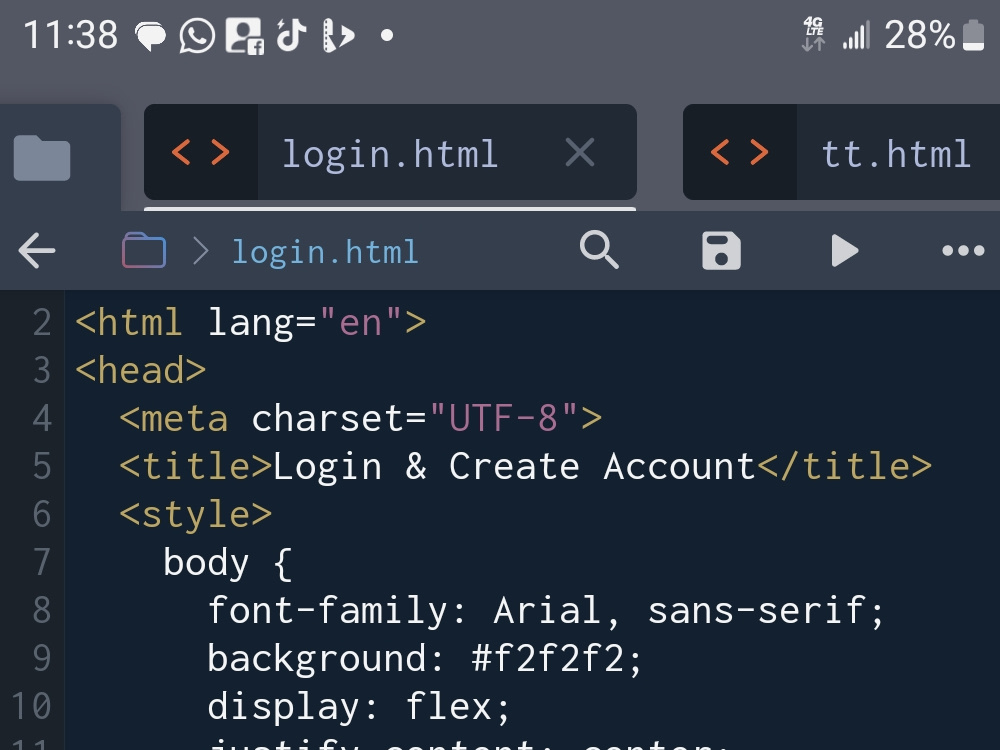Switch to the tt.html tab
The height and width of the screenshot is (750, 1000).
(x=841, y=152)
